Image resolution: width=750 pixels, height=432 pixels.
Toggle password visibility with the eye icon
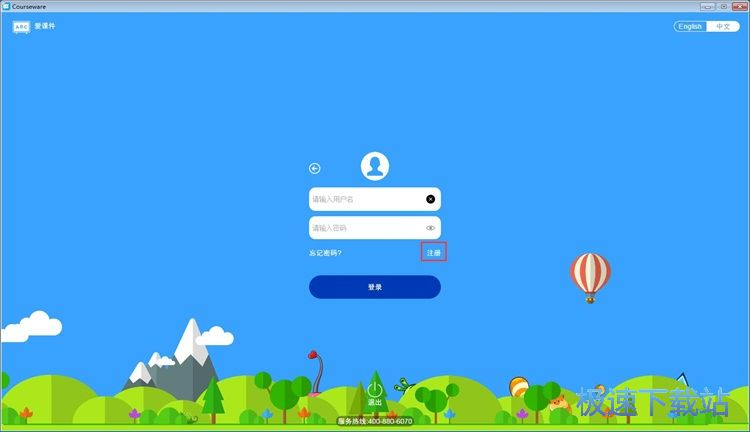(x=430, y=228)
